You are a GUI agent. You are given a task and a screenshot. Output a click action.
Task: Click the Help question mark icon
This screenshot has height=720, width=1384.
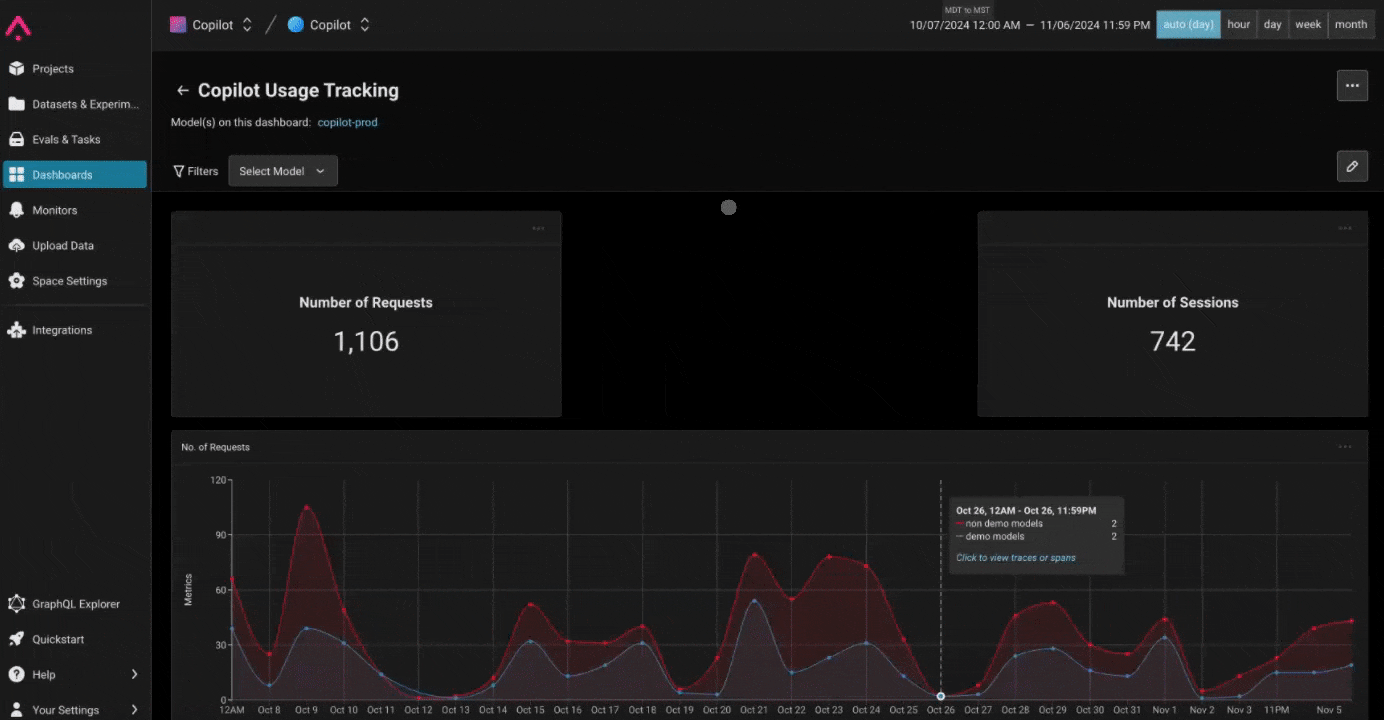pyautogui.click(x=16, y=674)
